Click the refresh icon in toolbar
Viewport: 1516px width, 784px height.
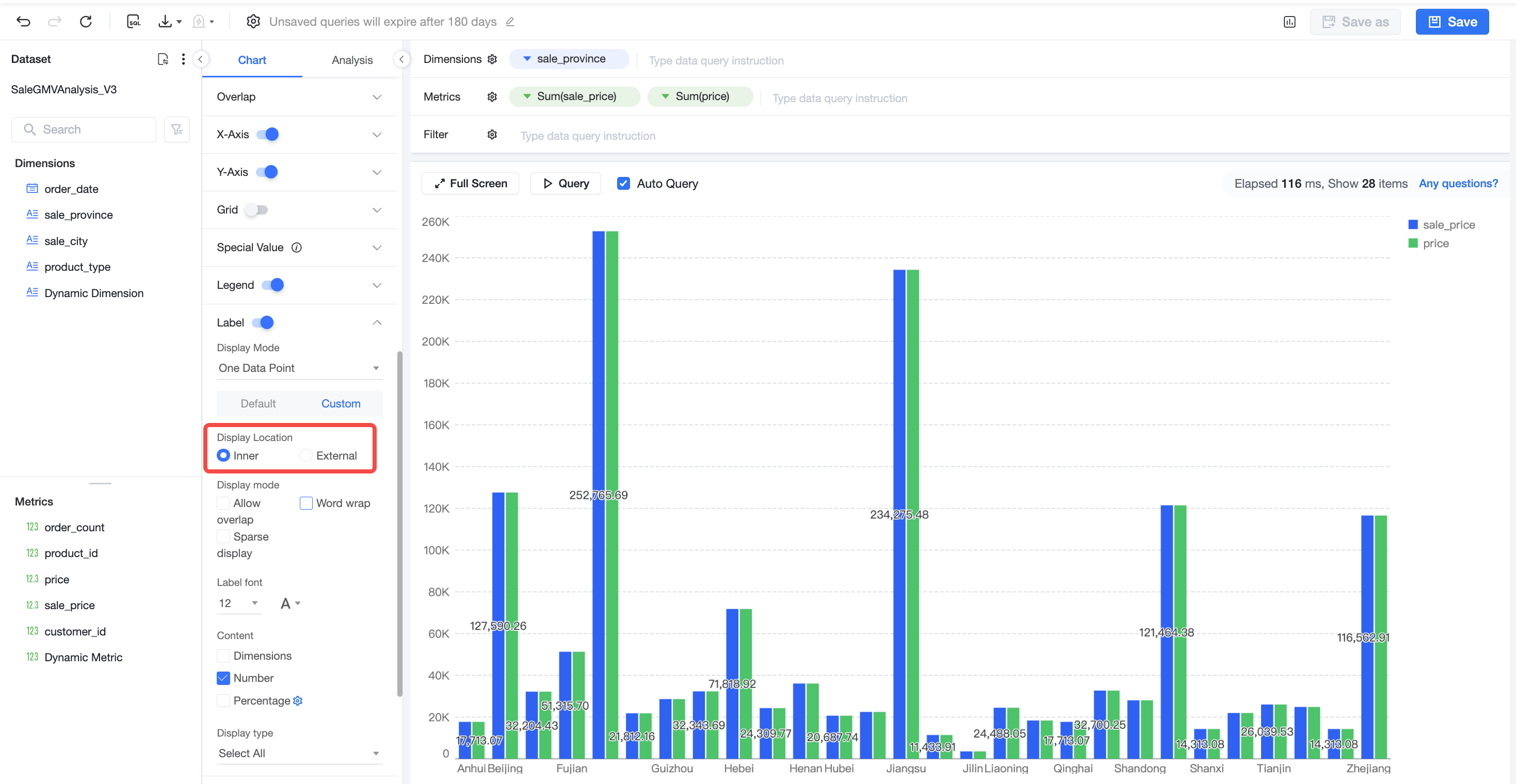click(x=86, y=22)
